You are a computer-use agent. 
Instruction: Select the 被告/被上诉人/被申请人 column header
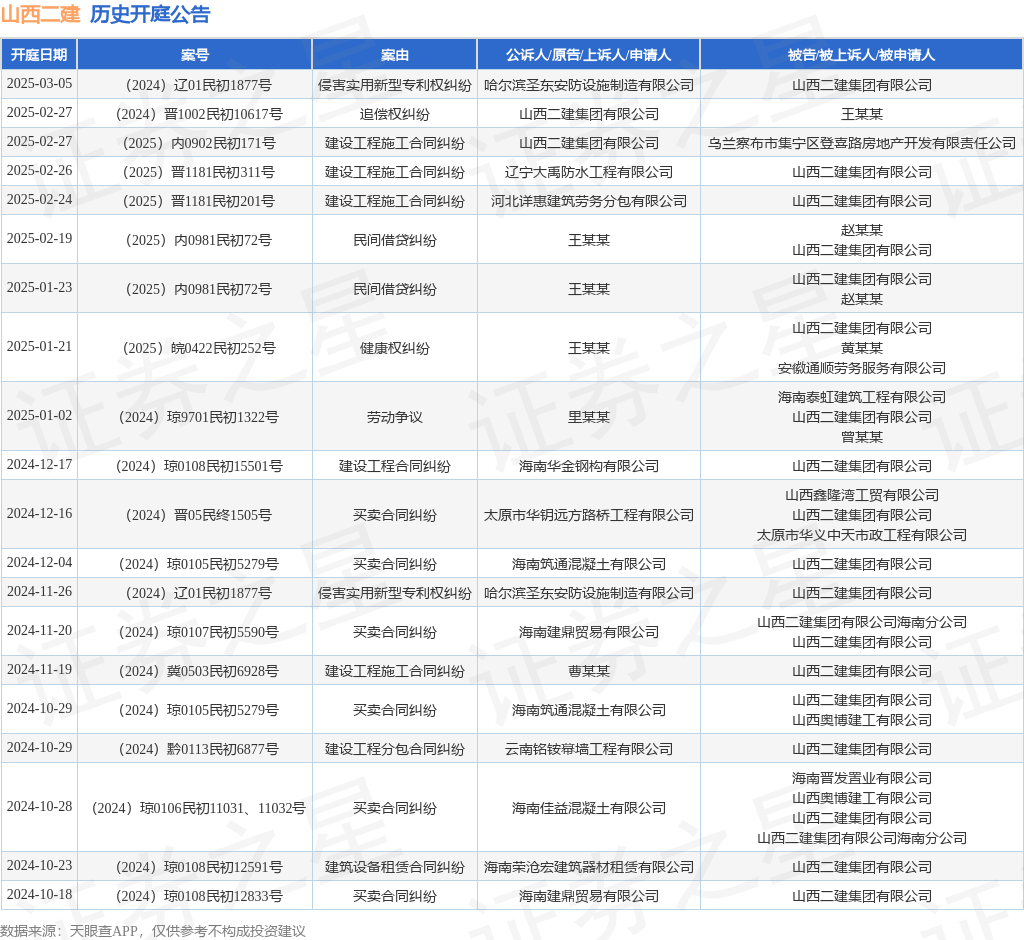[861, 55]
